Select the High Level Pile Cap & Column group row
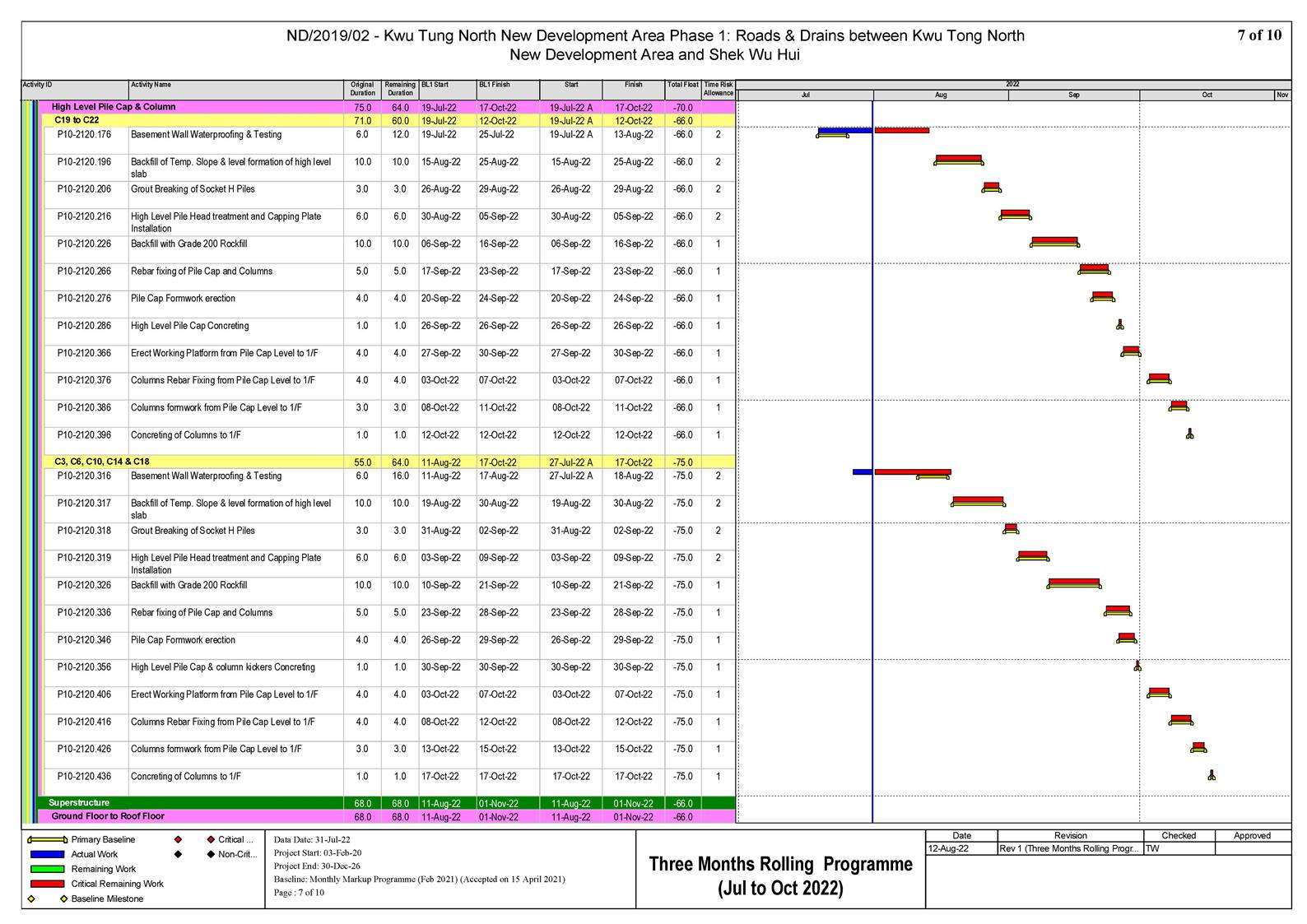Viewport: 1307px width, 924px height. click(387, 107)
